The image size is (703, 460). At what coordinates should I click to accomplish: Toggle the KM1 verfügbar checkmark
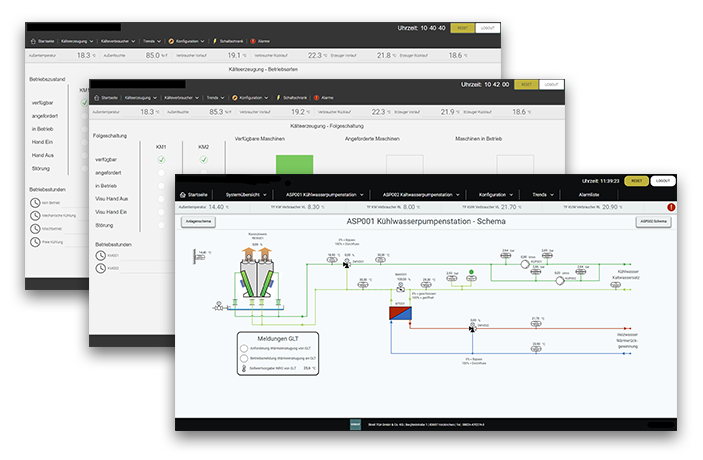click(160, 160)
